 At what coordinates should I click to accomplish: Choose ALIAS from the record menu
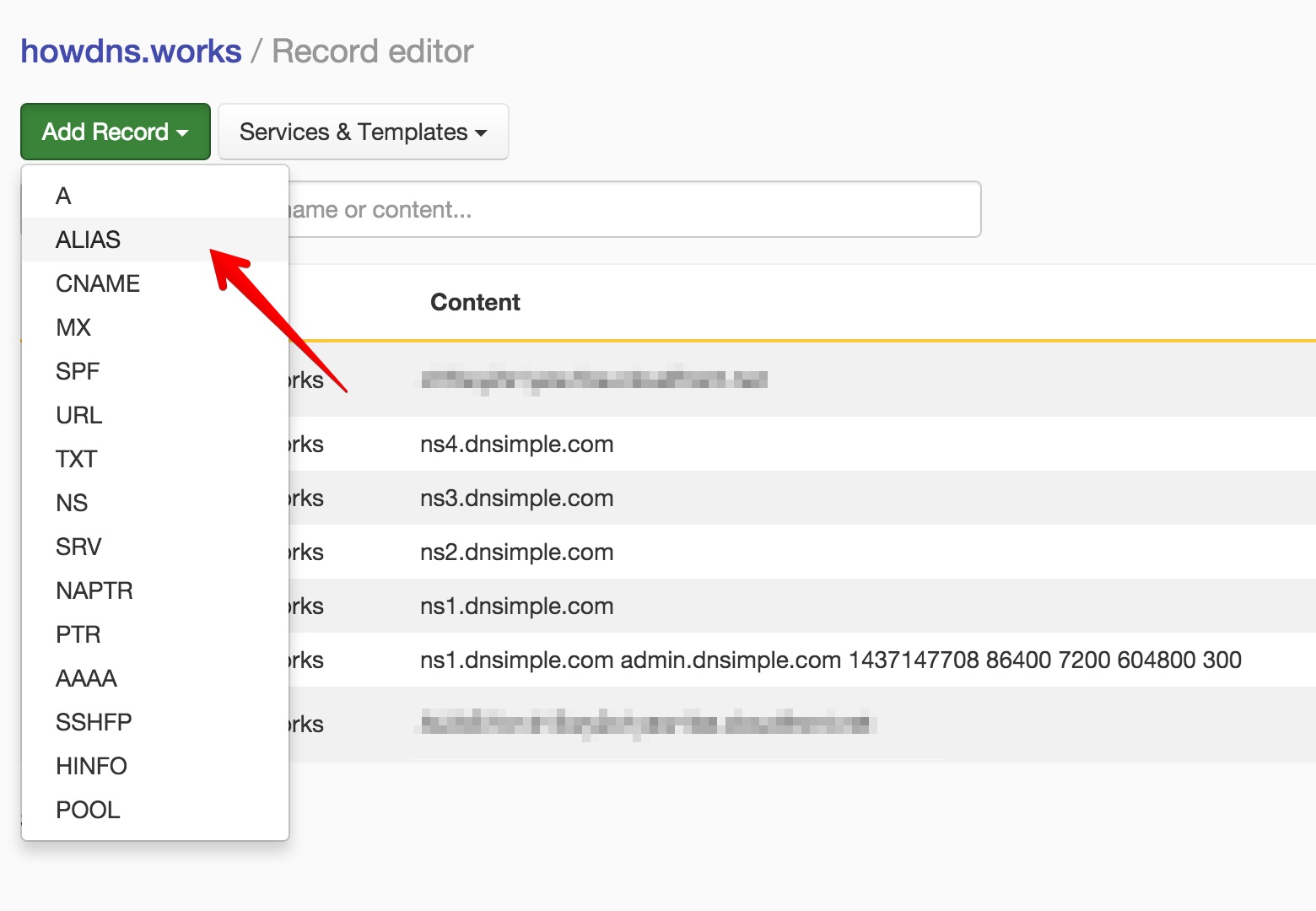pos(88,240)
